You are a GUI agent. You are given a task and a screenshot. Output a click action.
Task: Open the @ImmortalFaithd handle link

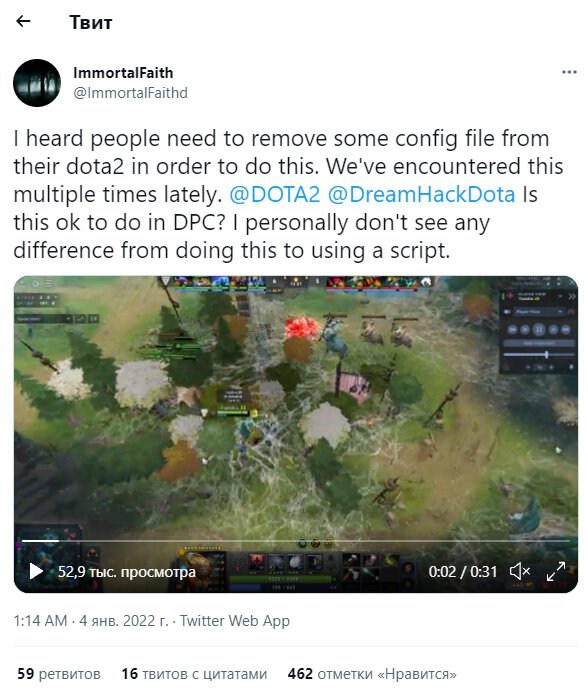[130, 93]
